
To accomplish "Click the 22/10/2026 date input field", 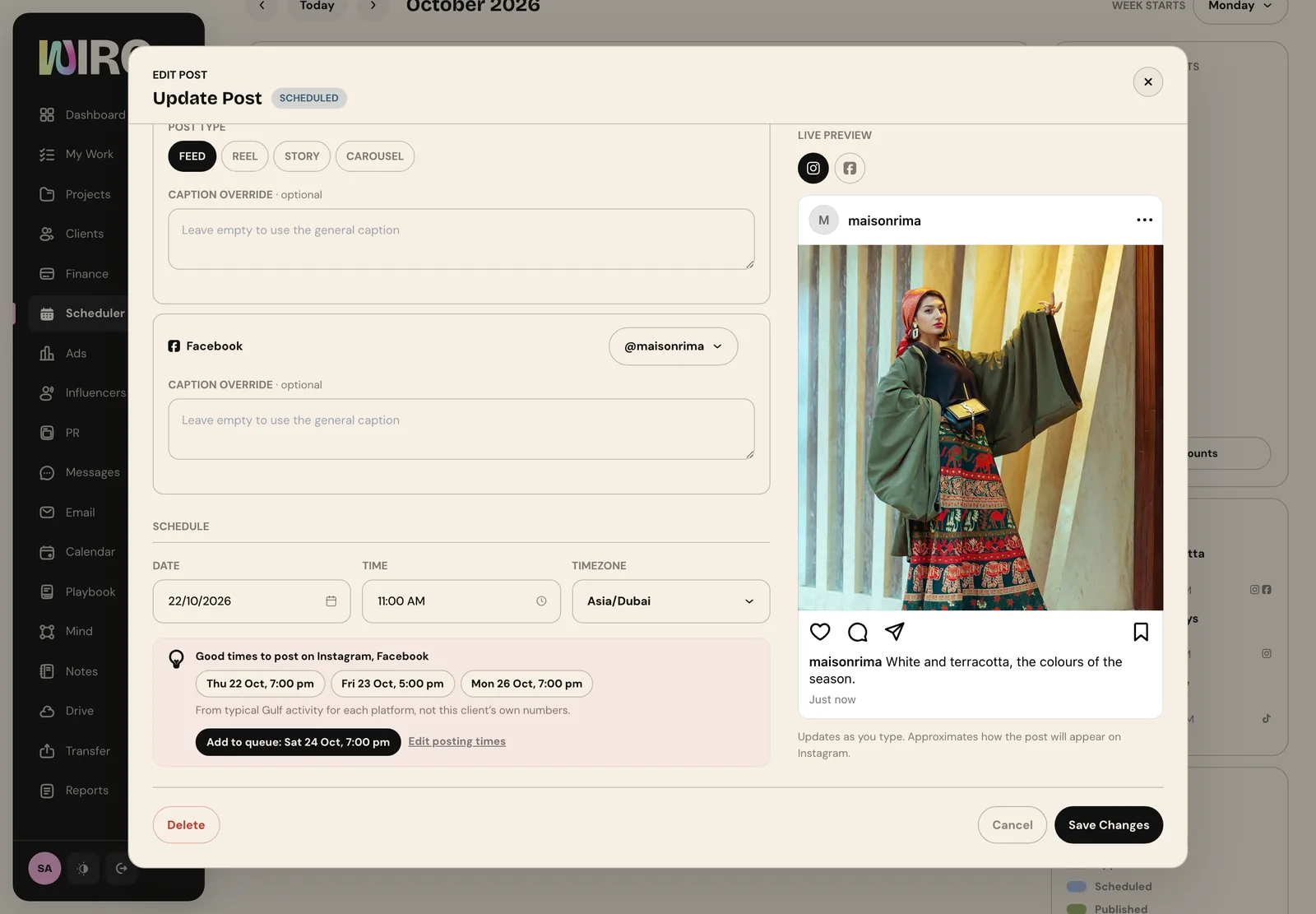I will click(252, 601).
